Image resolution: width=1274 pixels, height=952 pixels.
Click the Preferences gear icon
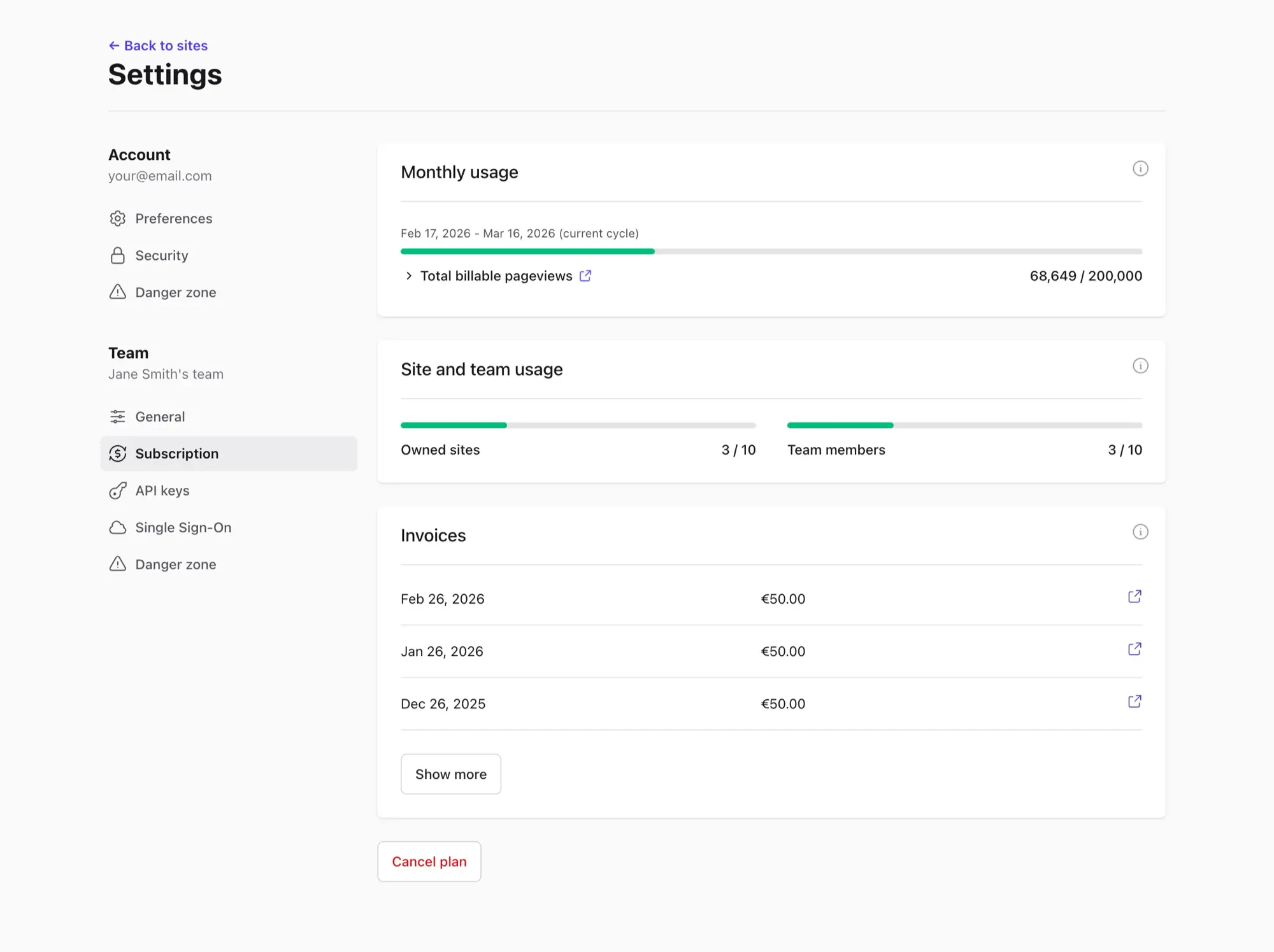(118, 218)
